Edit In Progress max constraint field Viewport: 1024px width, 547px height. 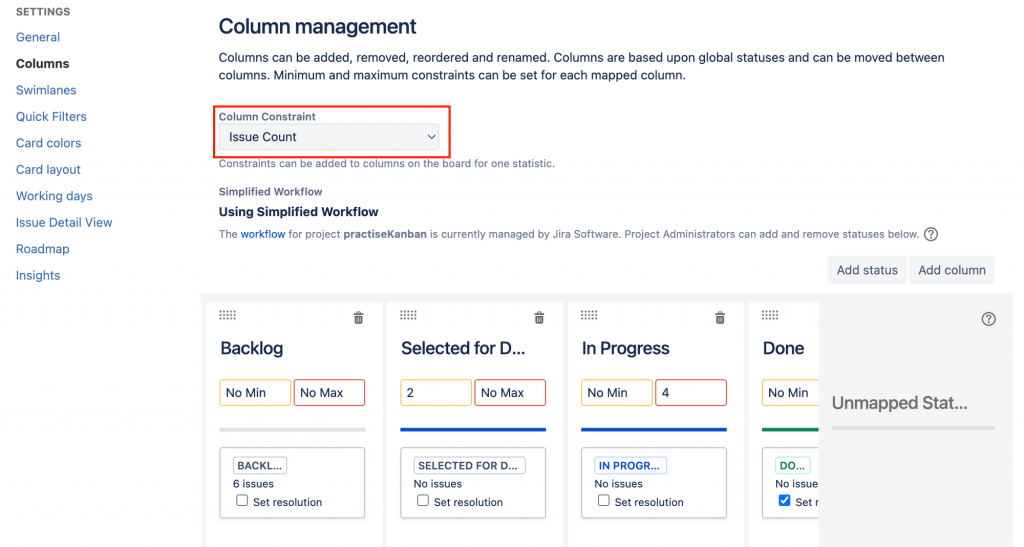pyautogui.click(x=691, y=393)
